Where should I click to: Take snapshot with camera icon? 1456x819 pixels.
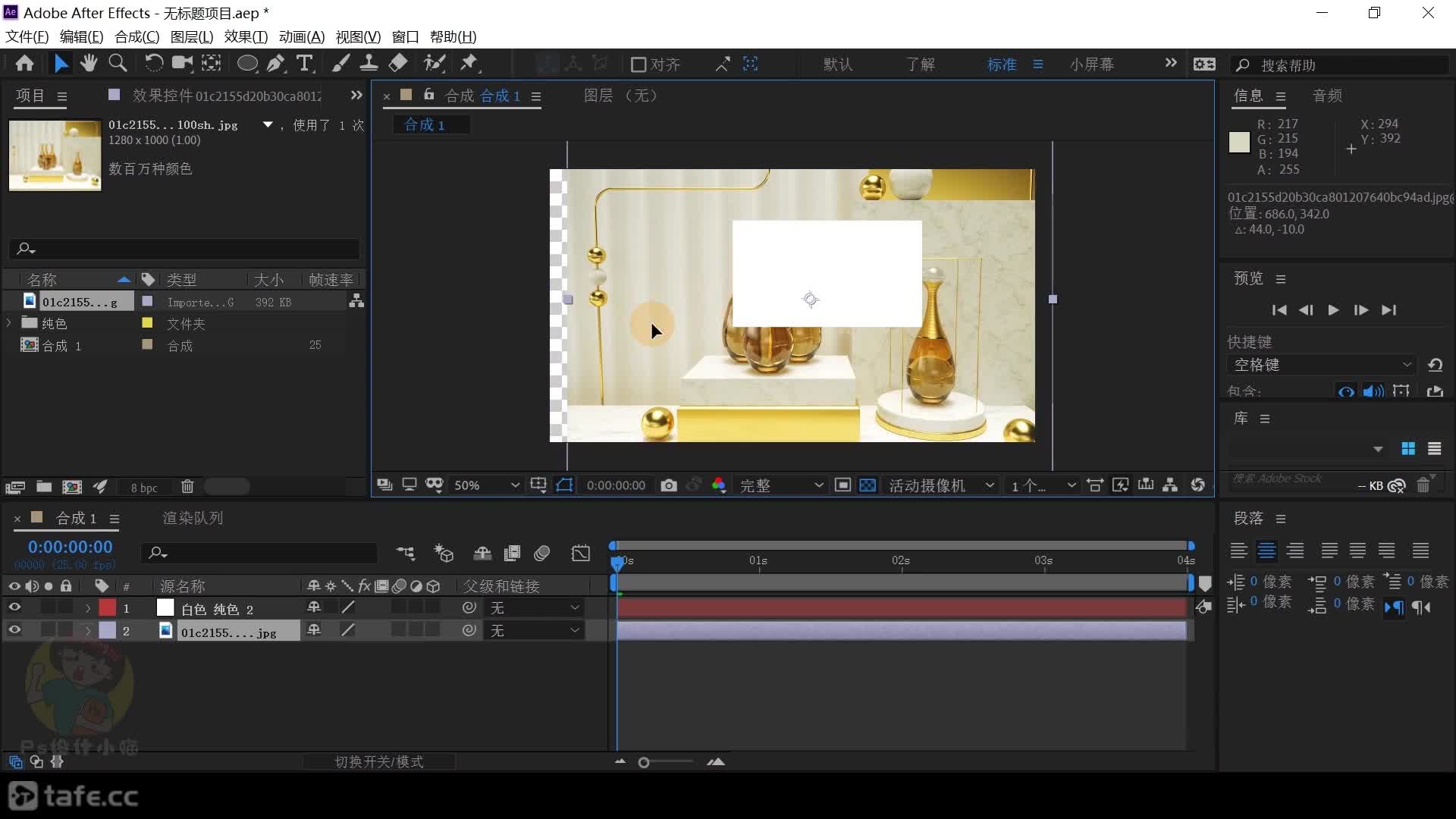pos(668,485)
